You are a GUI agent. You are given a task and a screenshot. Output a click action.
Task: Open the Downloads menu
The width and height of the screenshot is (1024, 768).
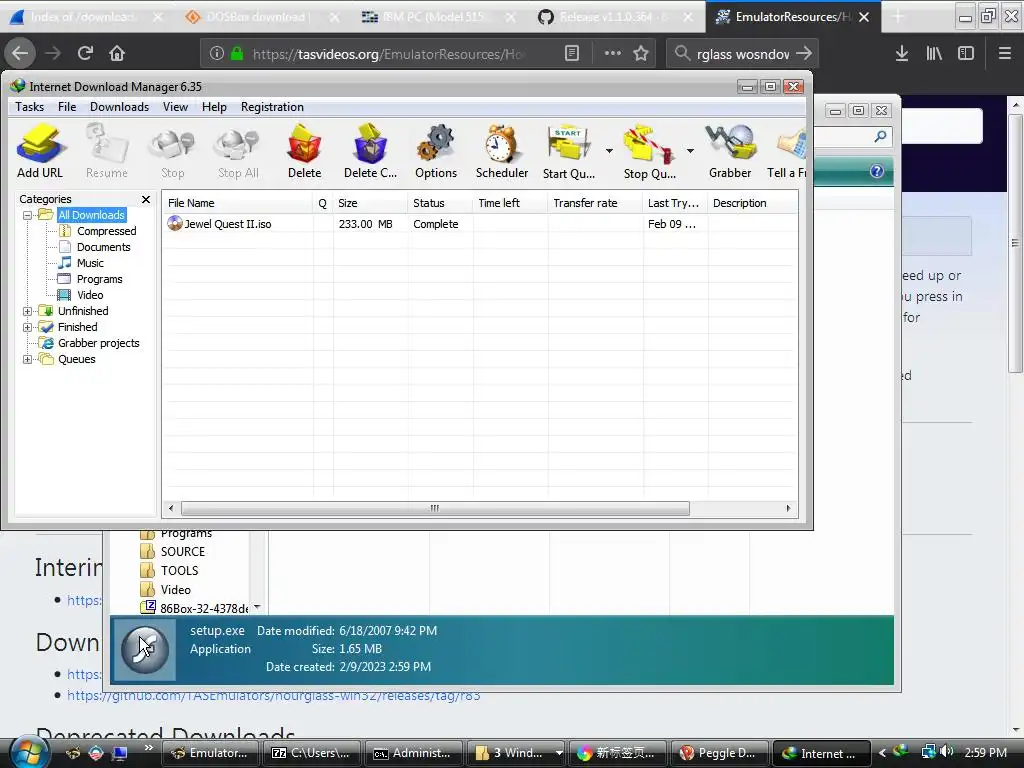[x=120, y=107]
